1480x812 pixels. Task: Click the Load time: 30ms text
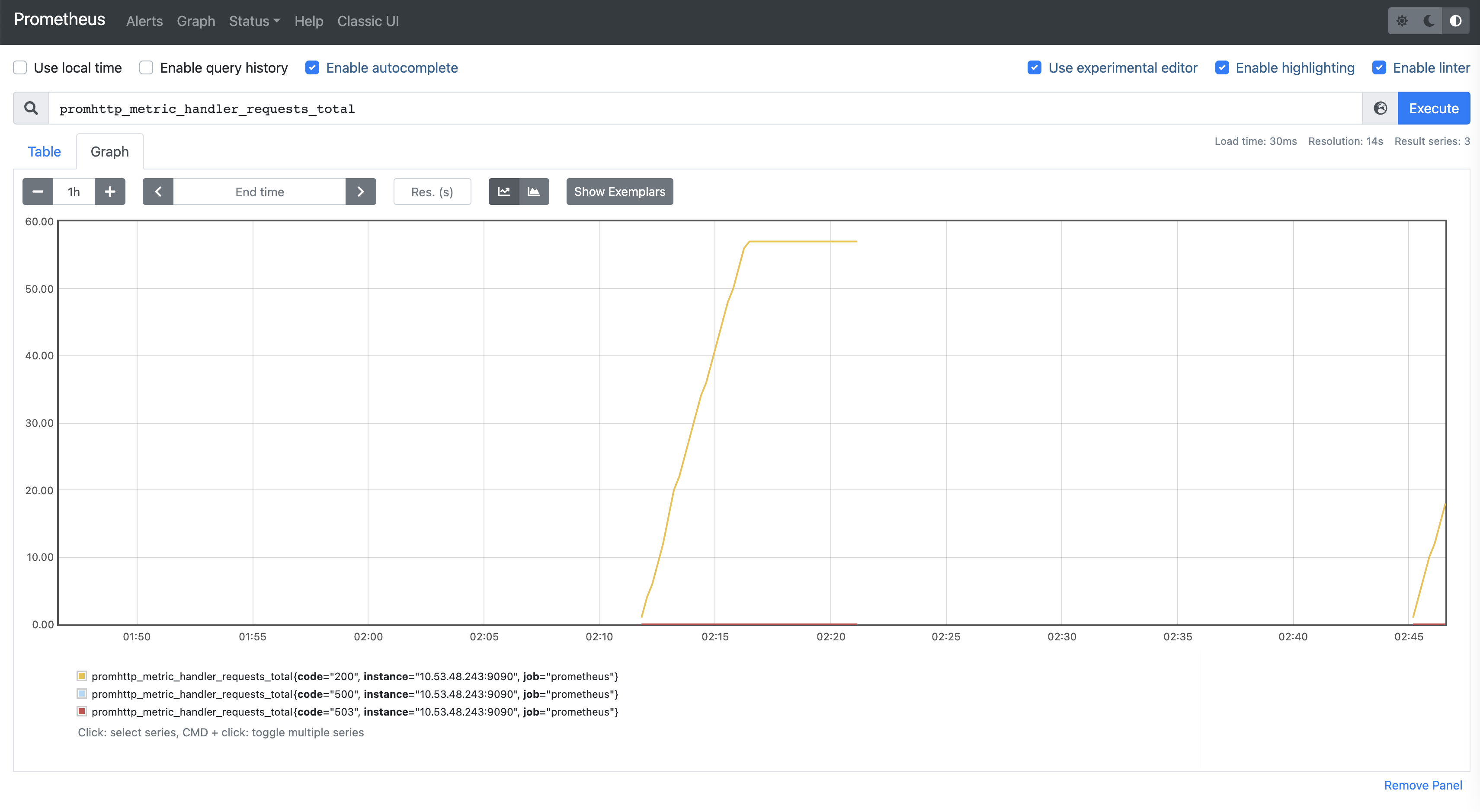coord(1256,141)
